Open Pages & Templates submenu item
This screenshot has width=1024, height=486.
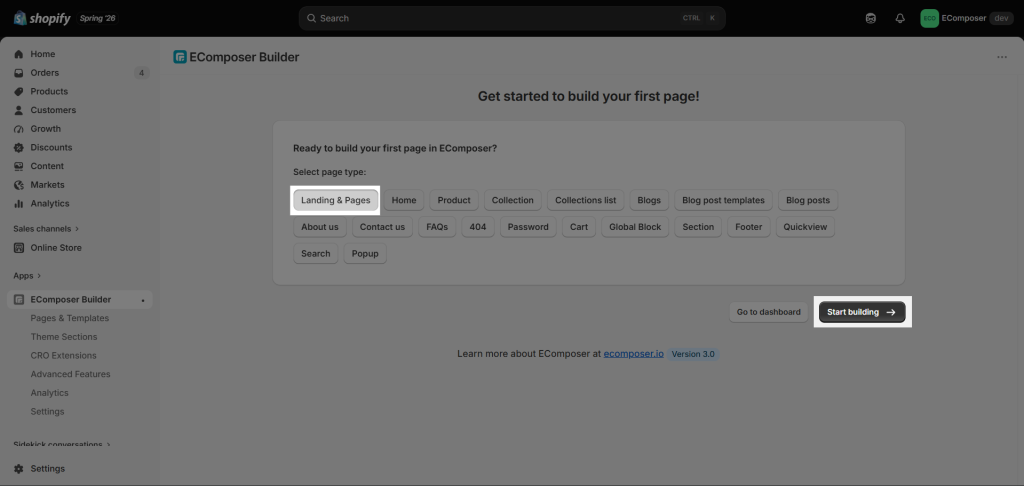pyautogui.click(x=70, y=318)
